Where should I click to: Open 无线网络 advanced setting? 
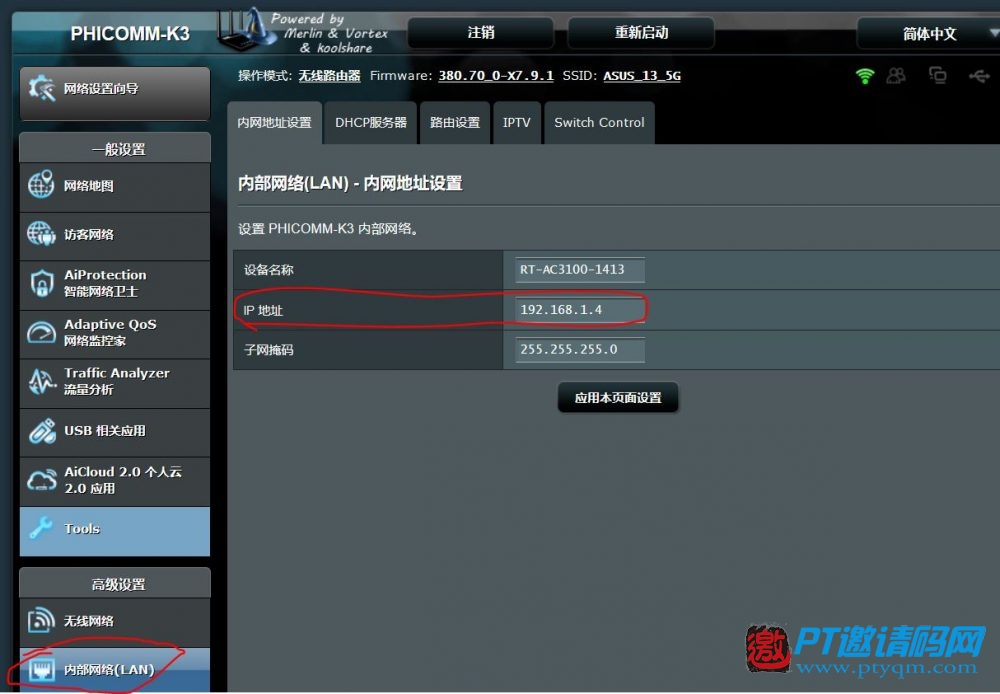(x=115, y=621)
